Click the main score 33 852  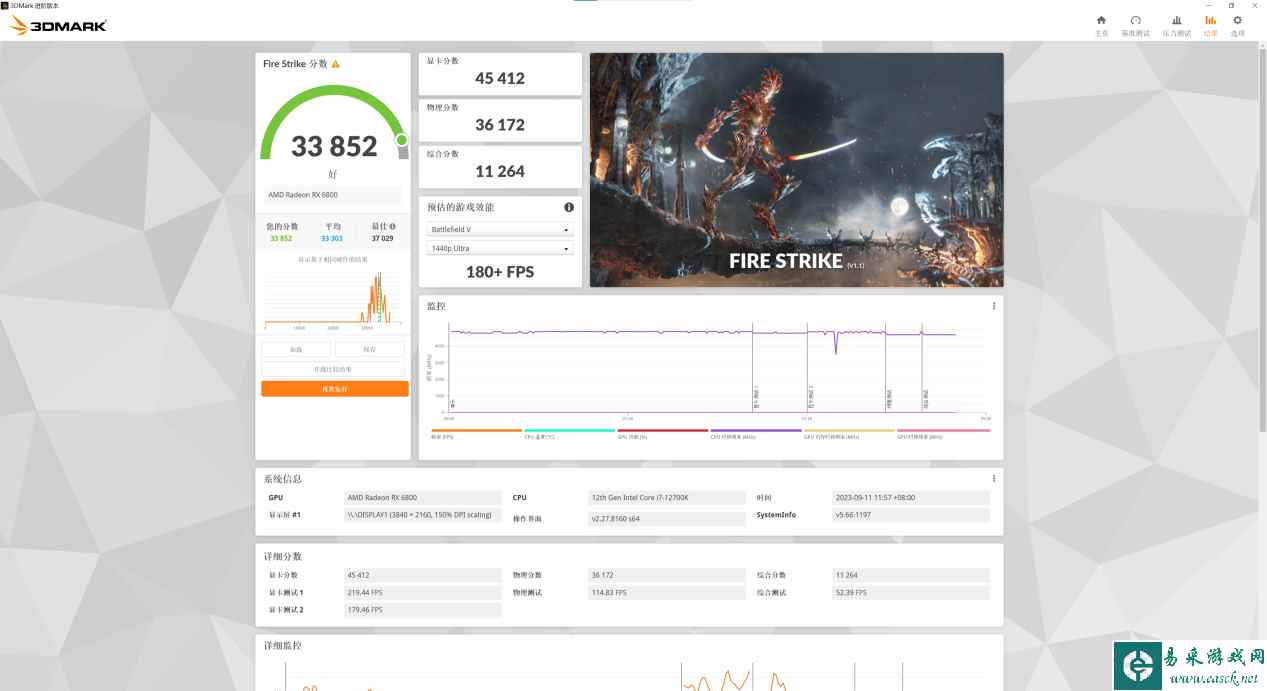[x=334, y=147]
